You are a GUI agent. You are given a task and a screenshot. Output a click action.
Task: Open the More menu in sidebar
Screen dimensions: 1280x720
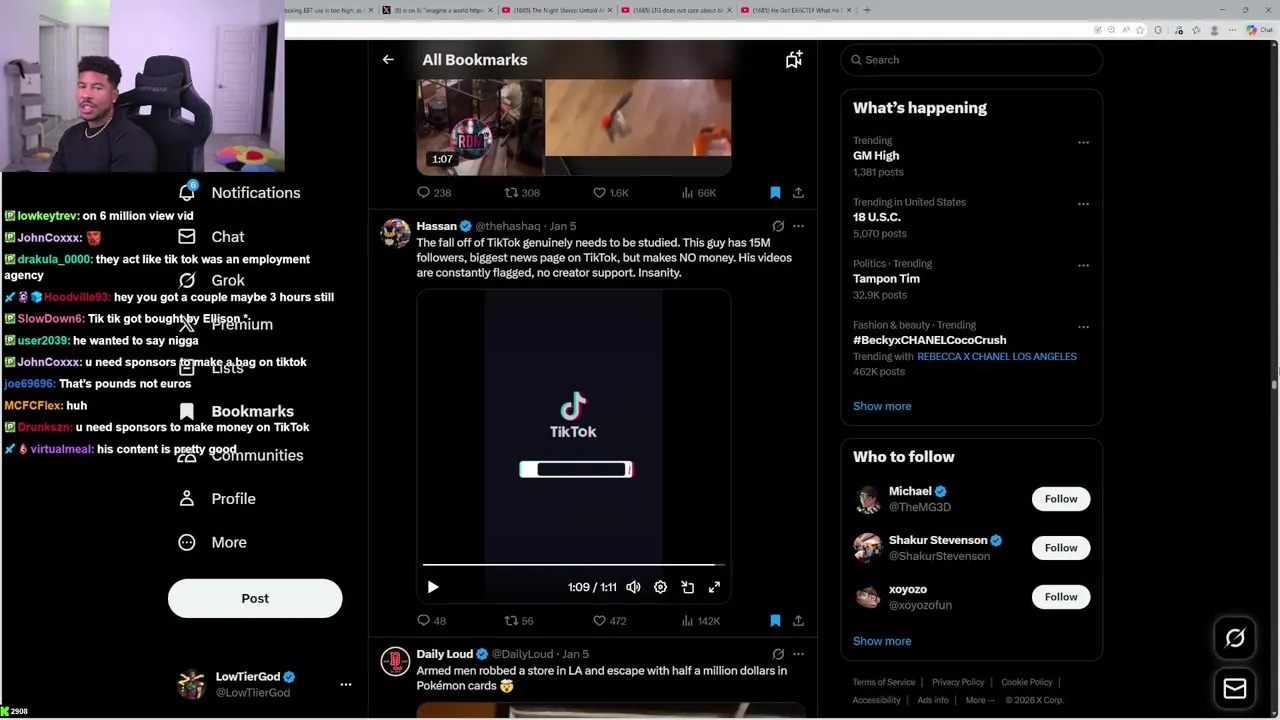212,542
